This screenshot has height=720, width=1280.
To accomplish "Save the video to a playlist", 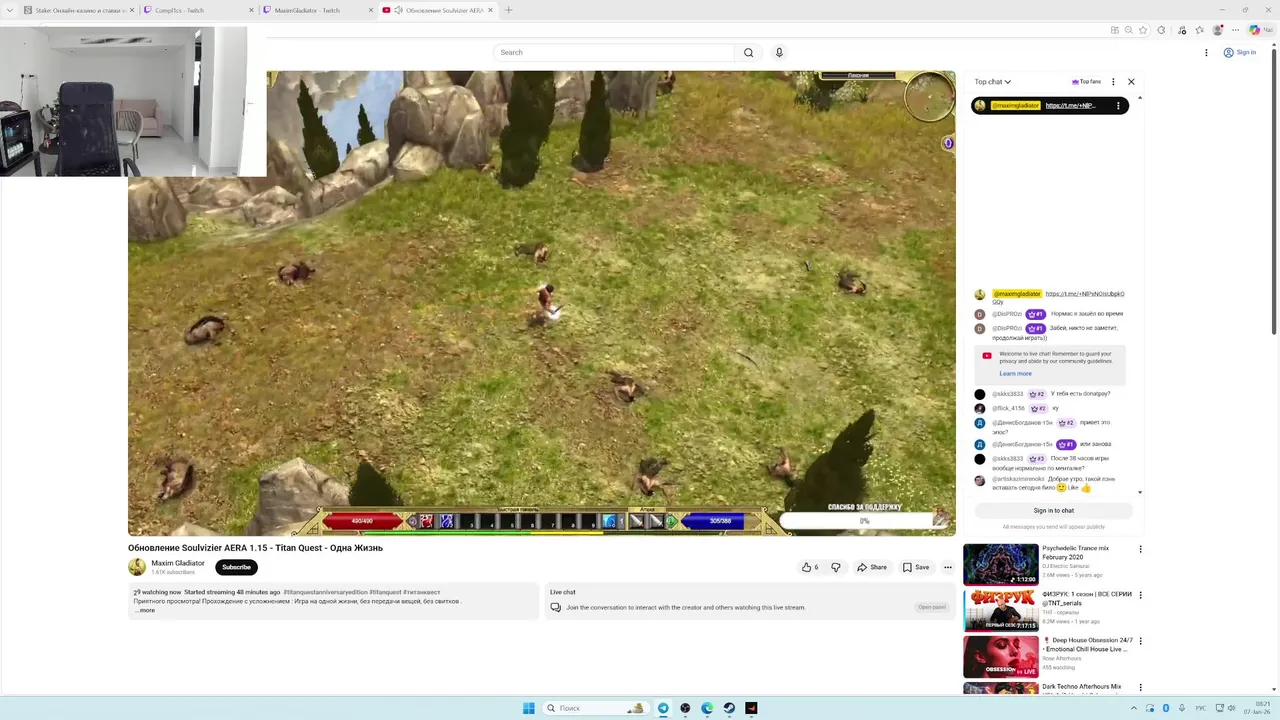I will pyautogui.click(x=916, y=567).
